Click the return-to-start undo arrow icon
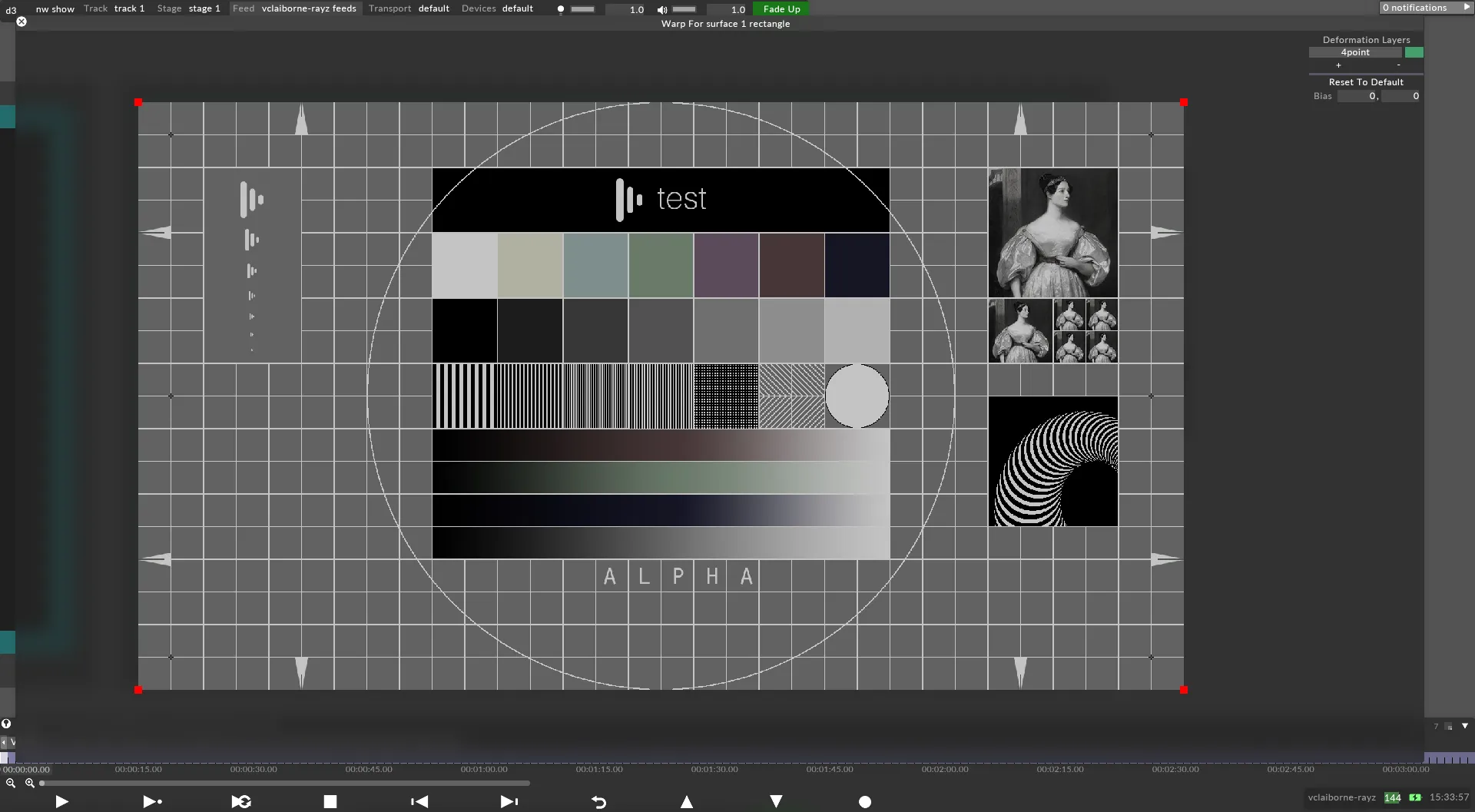This screenshot has height=812, width=1475. click(598, 802)
